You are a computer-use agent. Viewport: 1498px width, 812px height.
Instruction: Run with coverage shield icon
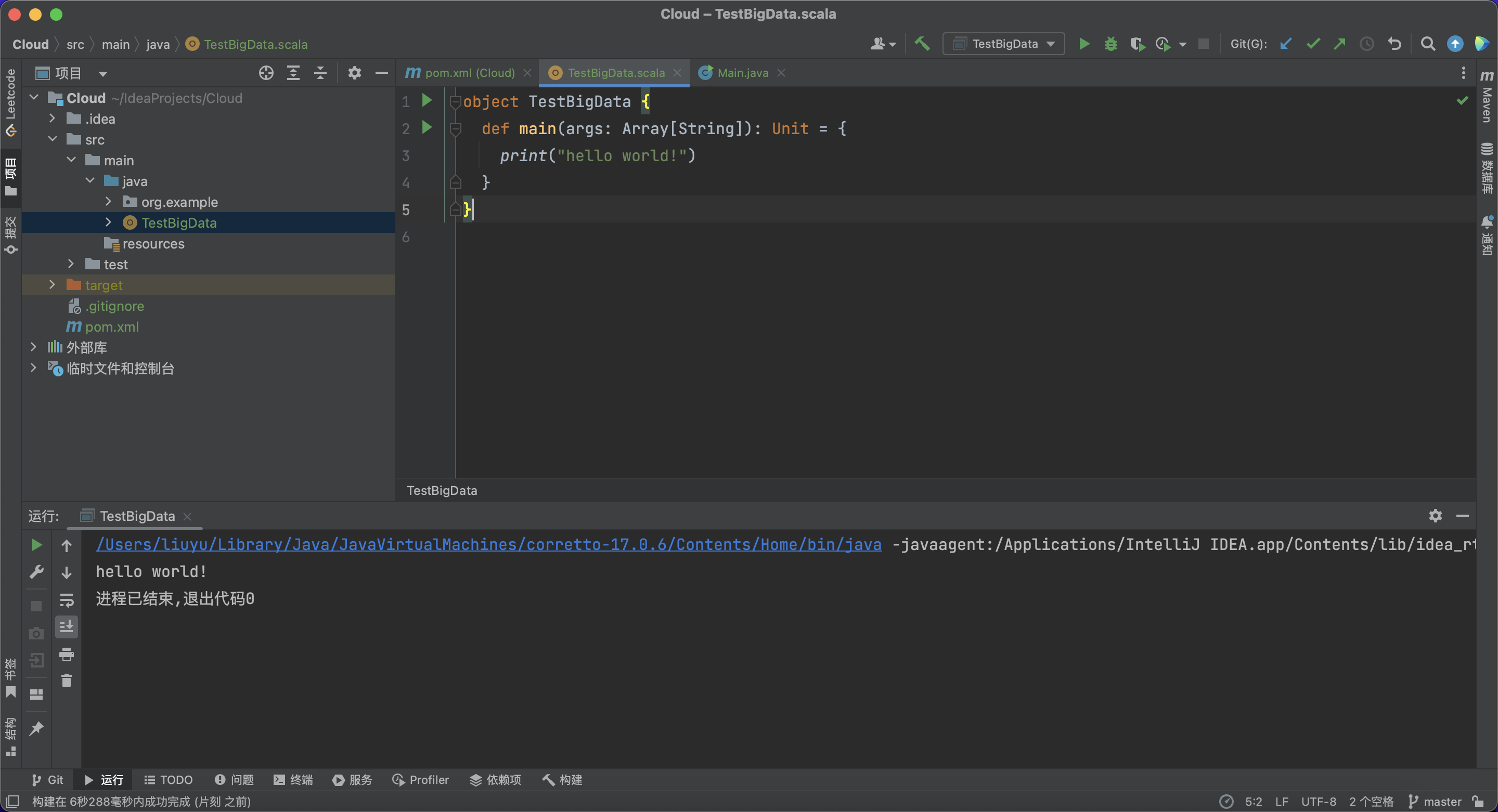point(1138,44)
